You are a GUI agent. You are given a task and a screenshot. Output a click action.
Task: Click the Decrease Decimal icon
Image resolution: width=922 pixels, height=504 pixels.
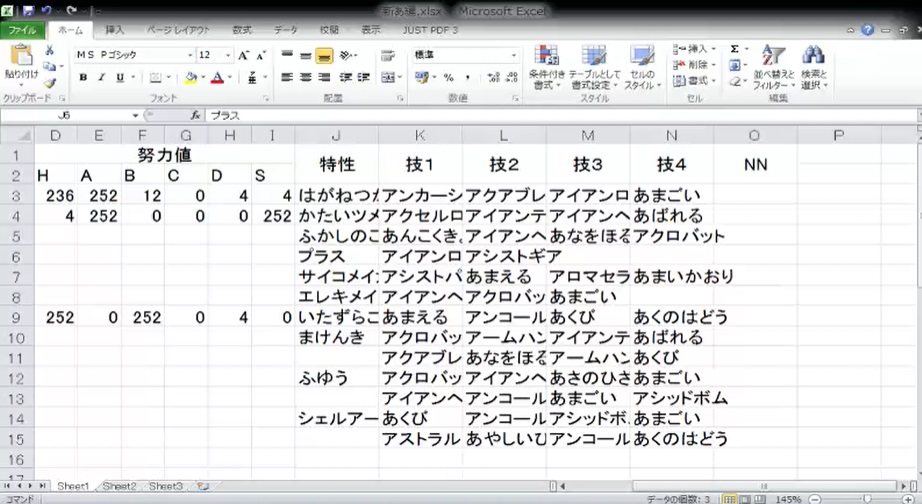click(x=512, y=77)
